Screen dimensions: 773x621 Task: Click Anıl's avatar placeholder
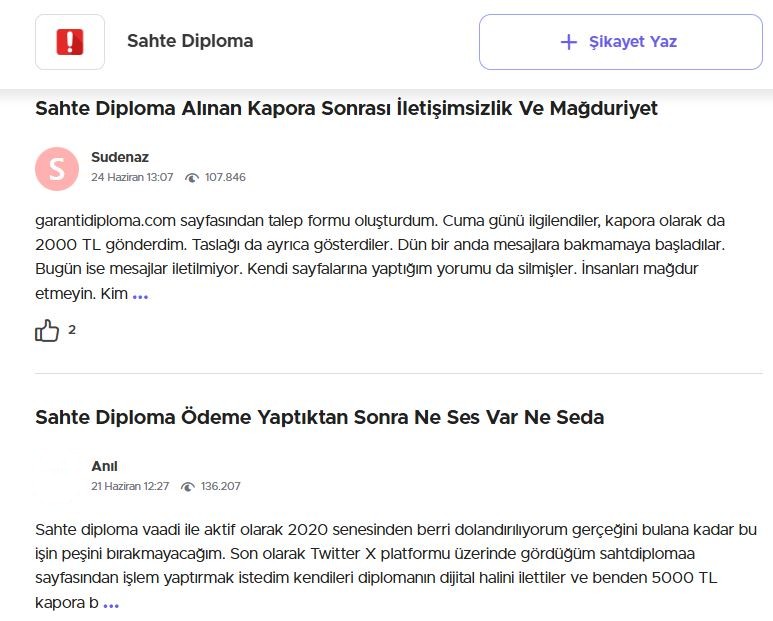pos(57,478)
